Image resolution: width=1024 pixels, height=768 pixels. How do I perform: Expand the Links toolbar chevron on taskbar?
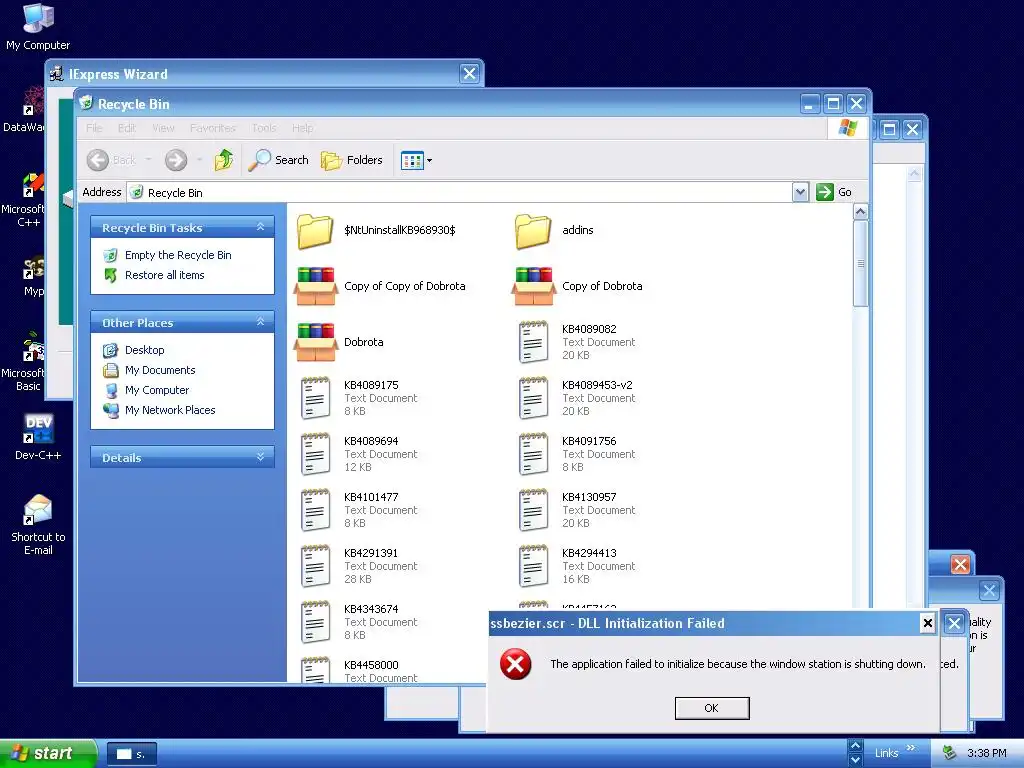(911, 748)
